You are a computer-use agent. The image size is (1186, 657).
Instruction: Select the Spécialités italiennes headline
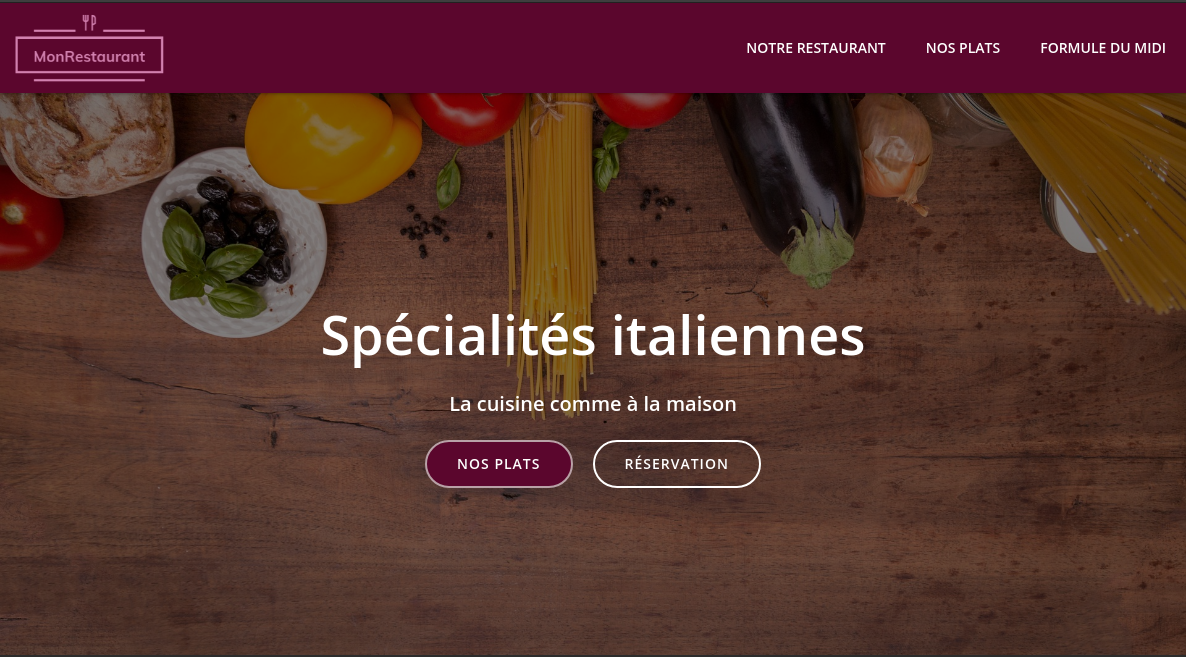click(x=592, y=336)
